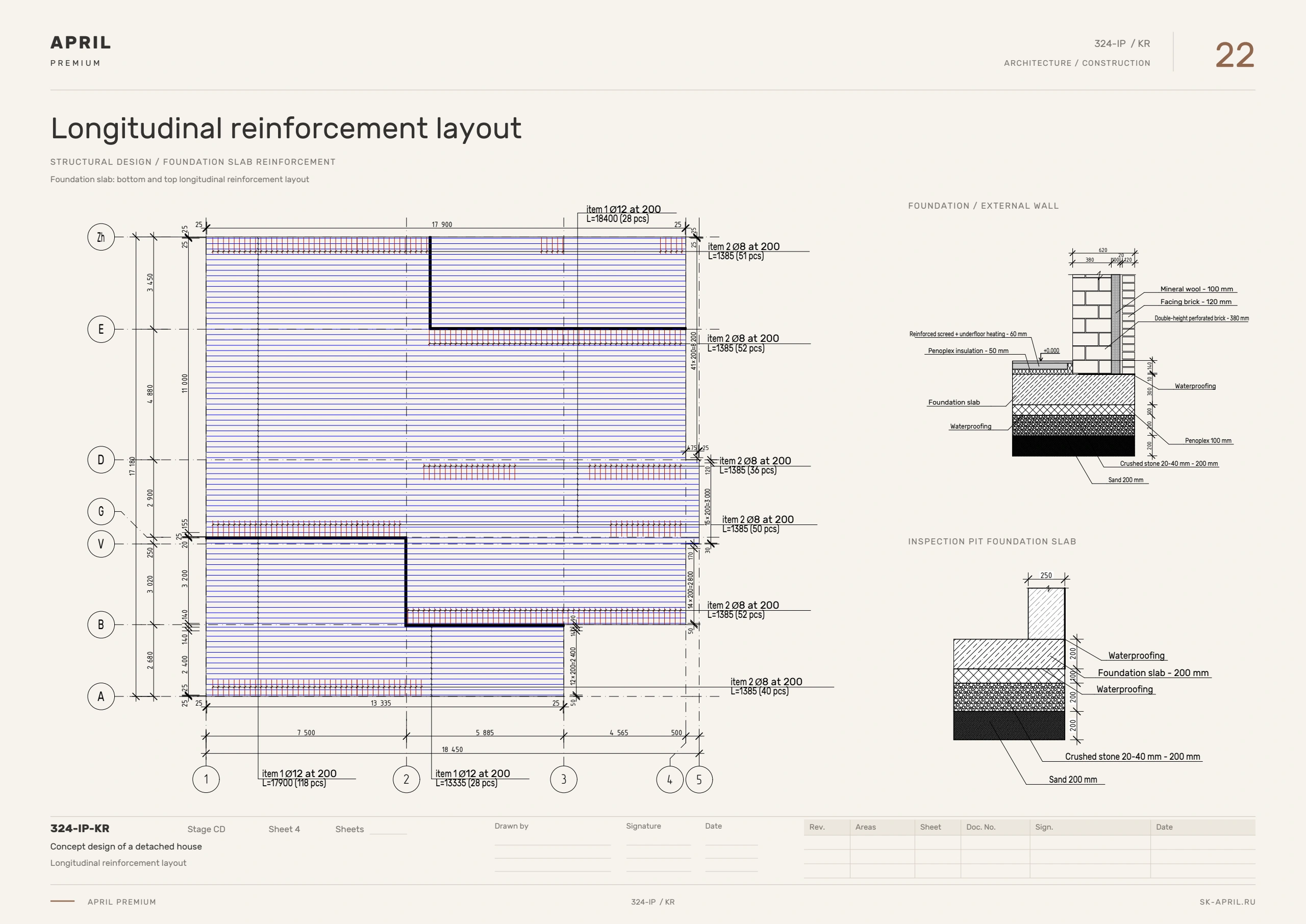This screenshot has height=924, width=1306.
Task: Click the grid axis bubble labeled A
Action: point(101,696)
